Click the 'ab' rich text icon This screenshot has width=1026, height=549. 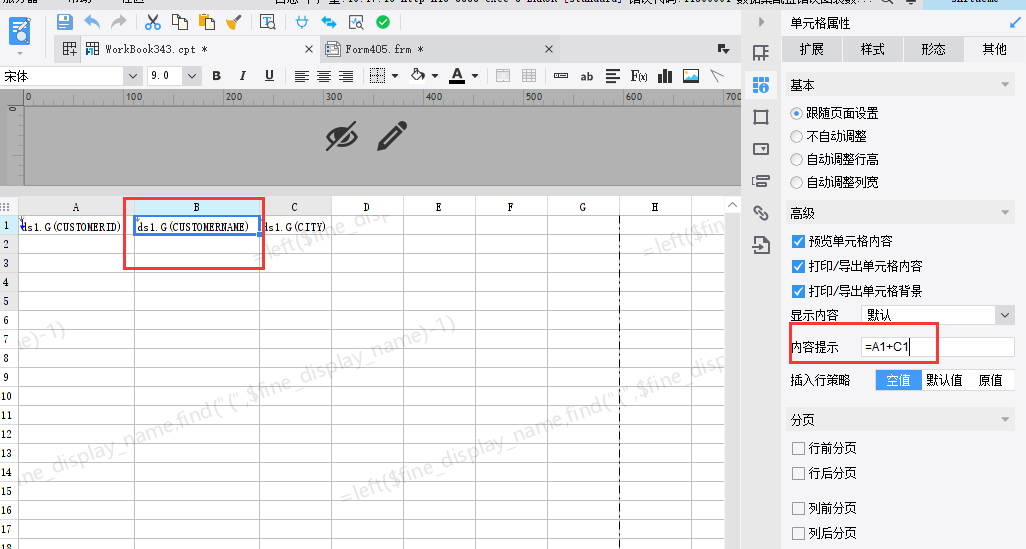(x=587, y=77)
